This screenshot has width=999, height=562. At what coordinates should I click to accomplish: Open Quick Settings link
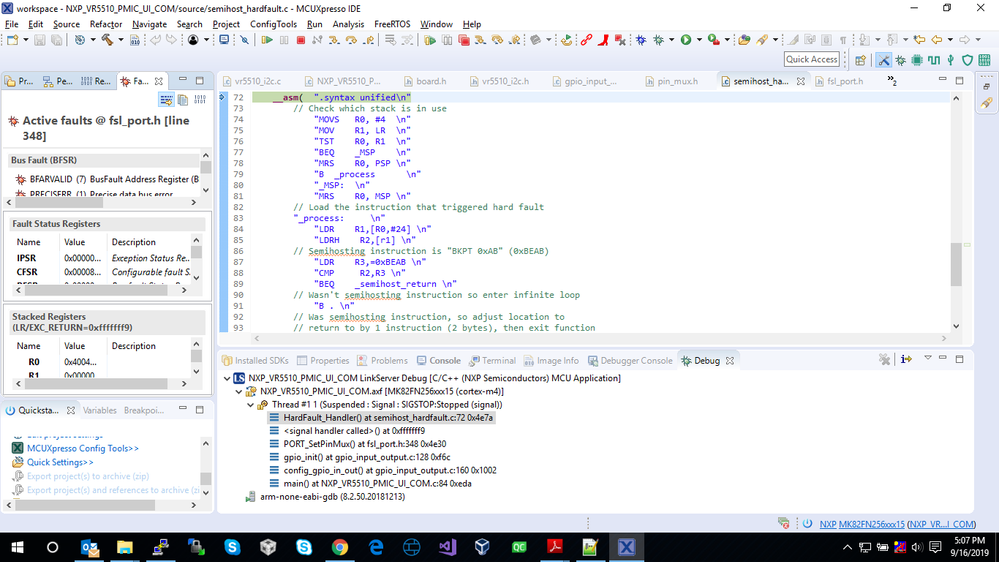coord(60,463)
